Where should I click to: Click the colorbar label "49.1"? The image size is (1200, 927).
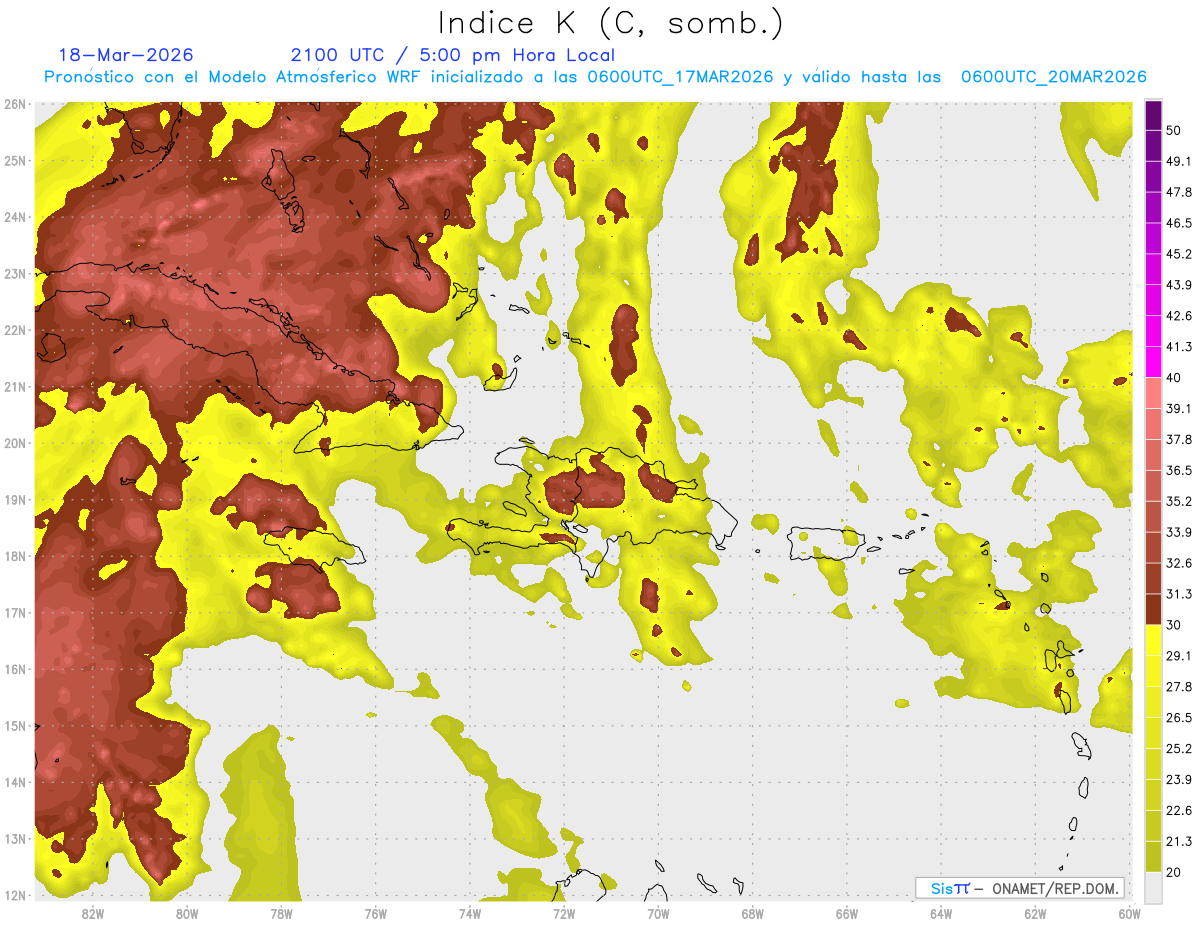pyautogui.click(x=1179, y=161)
